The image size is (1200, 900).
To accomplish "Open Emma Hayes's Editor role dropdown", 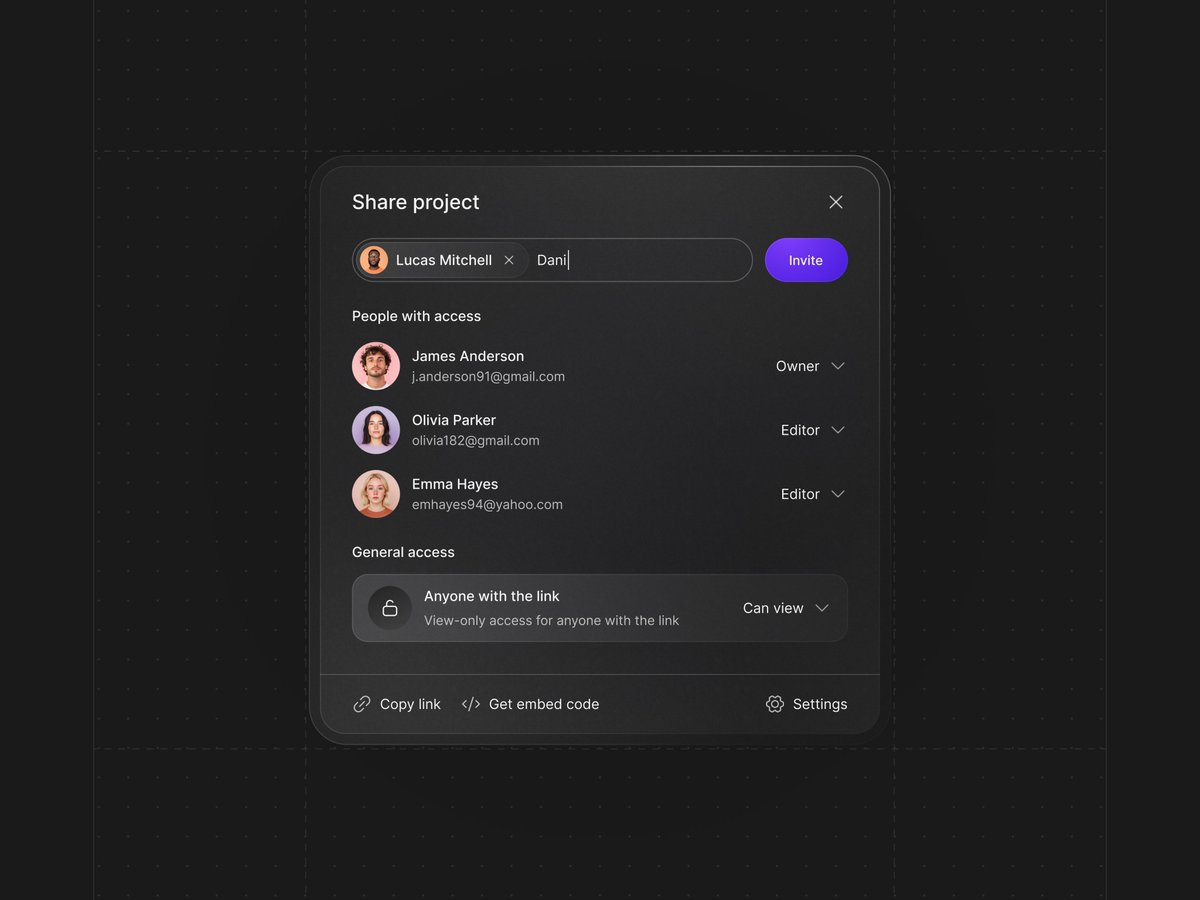I will tap(813, 493).
